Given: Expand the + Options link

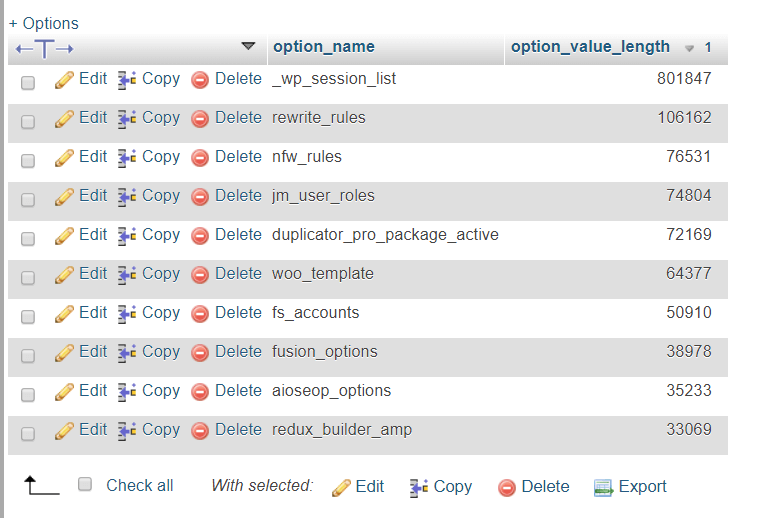Looking at the screenshot, I should [44, 23].
